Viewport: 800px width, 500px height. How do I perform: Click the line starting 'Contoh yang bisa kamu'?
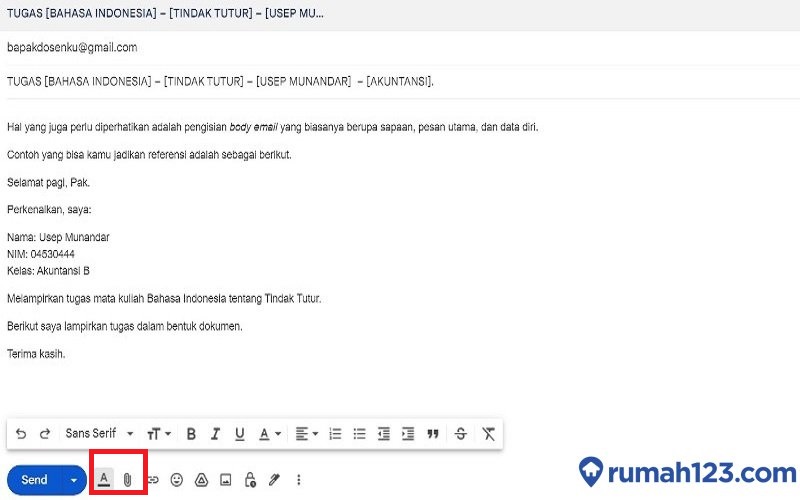pos(149,155)
